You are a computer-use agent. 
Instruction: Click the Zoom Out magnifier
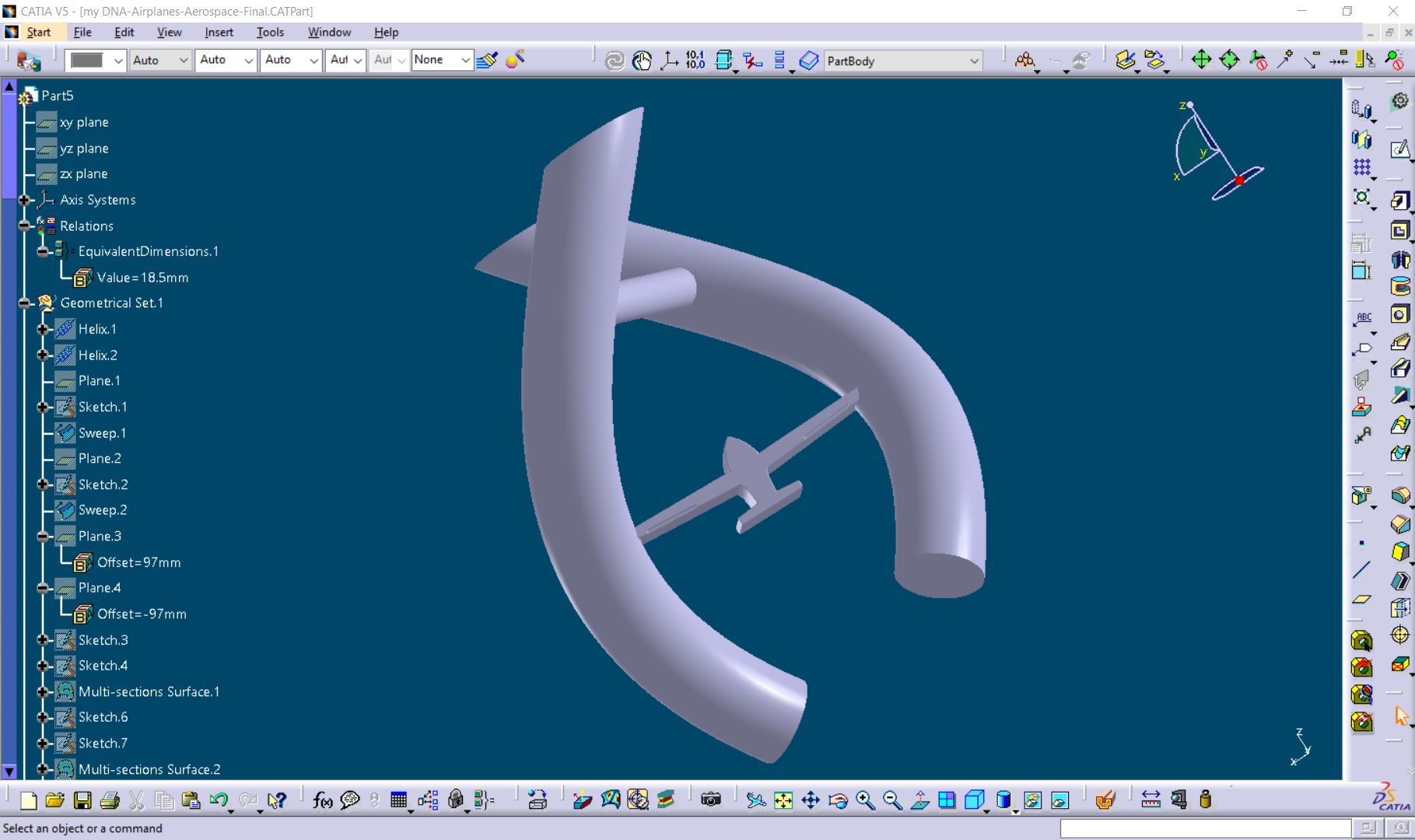[x=892, y=800]
